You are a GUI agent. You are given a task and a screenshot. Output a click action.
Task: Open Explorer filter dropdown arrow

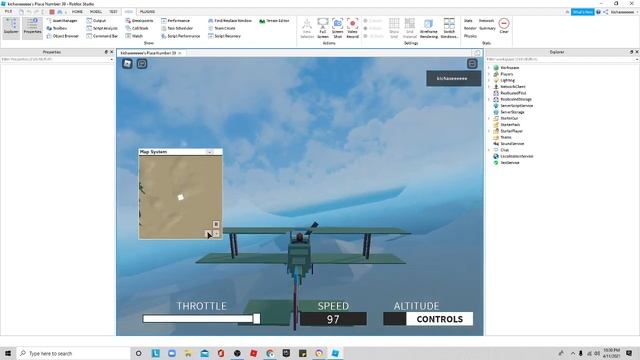pyautogui.click(x=637, y=59)
